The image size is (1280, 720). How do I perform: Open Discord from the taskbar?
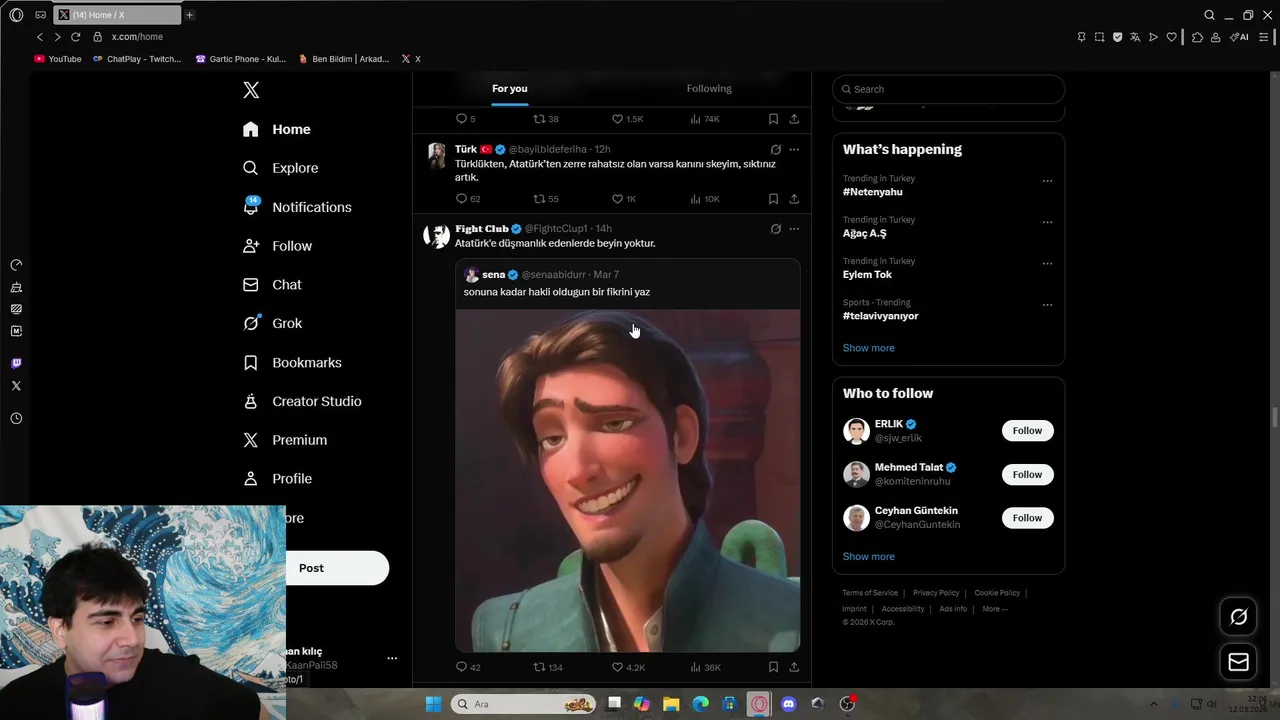click(788, 704)
